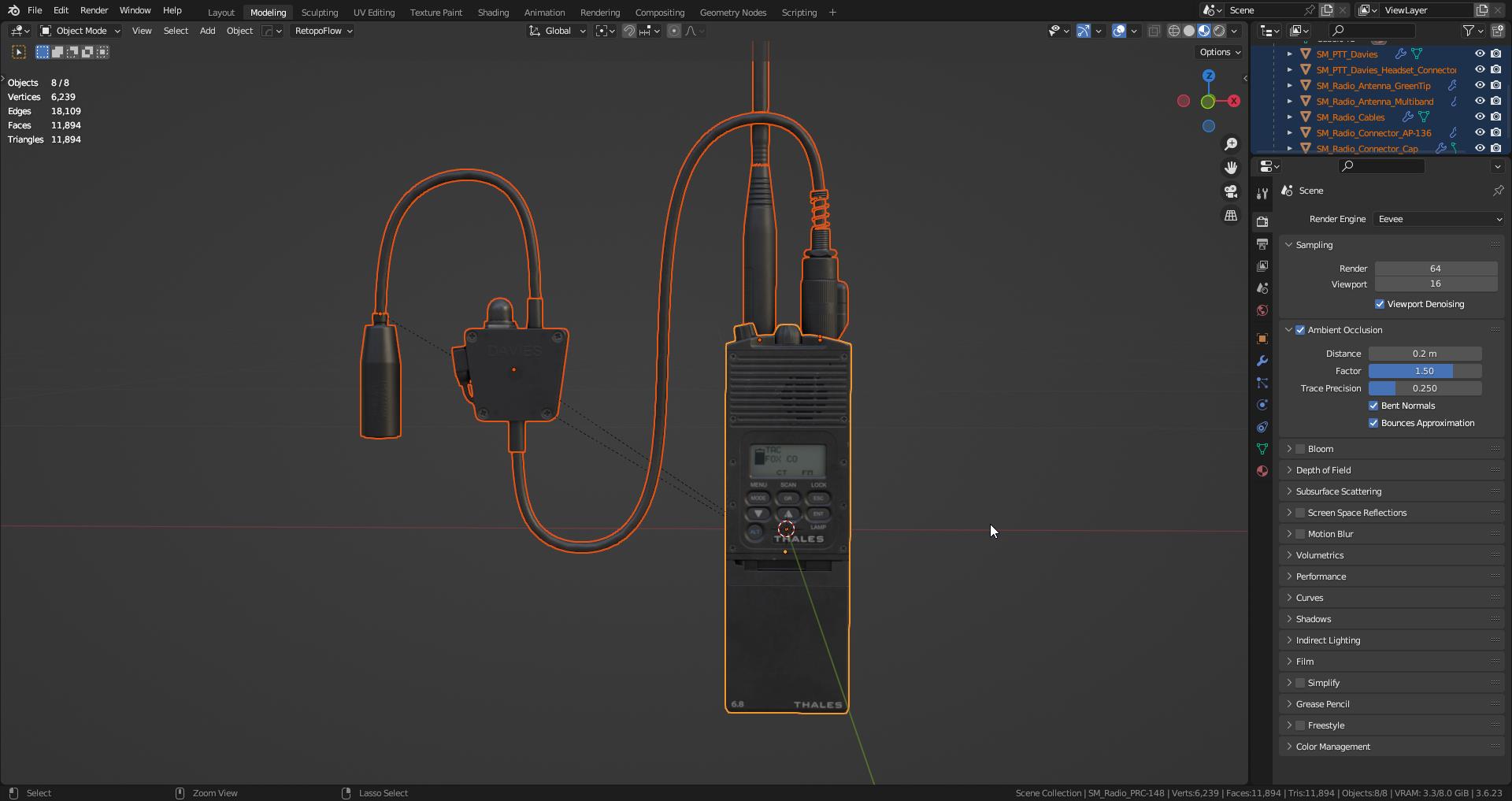1512x801 pixels.
Task: Switch to the Sculpting workspace tab
Action: point(319,13)
